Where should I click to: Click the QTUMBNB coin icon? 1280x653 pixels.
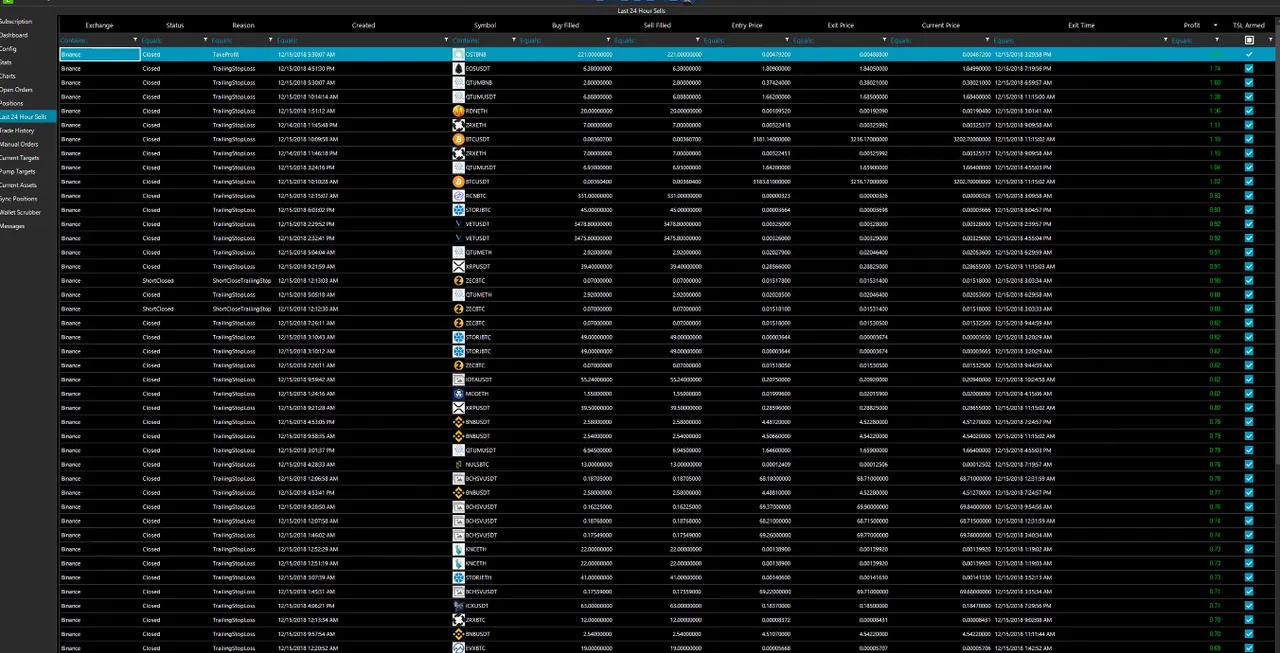pyautogui.click(x=458, y=82)
